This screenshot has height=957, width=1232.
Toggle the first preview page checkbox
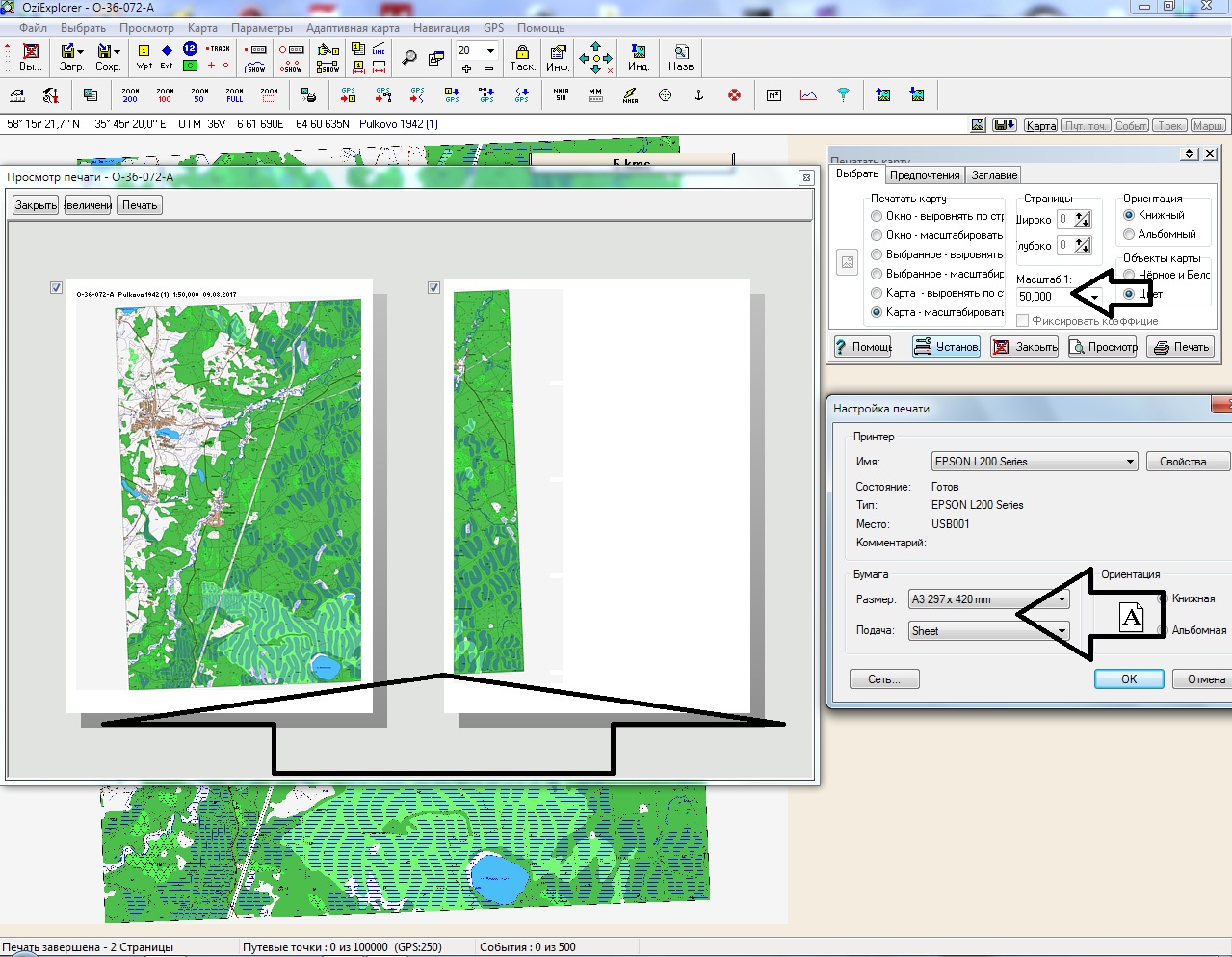[56, 287]
